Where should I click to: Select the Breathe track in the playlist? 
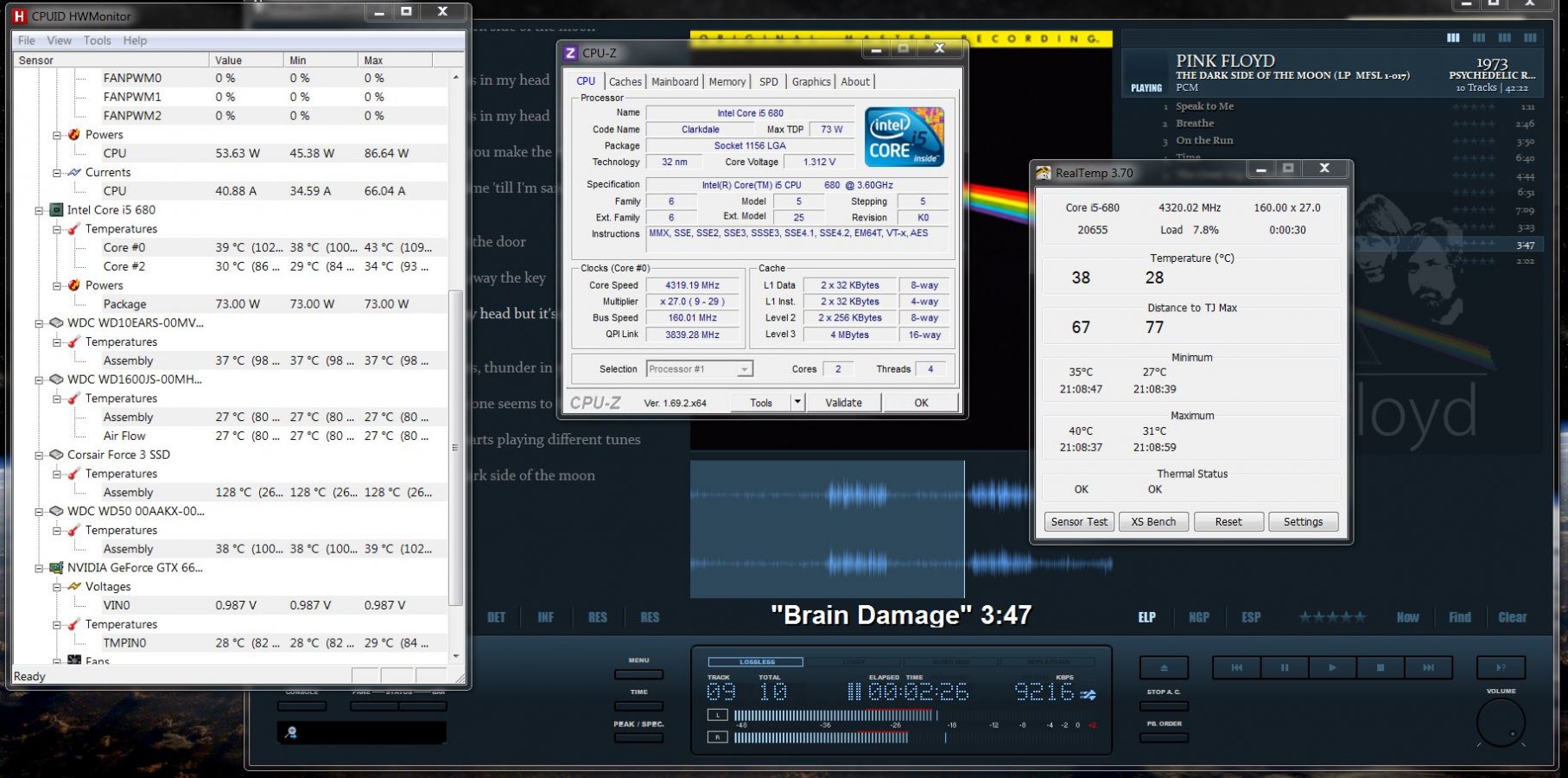[x=1195, y=124]
